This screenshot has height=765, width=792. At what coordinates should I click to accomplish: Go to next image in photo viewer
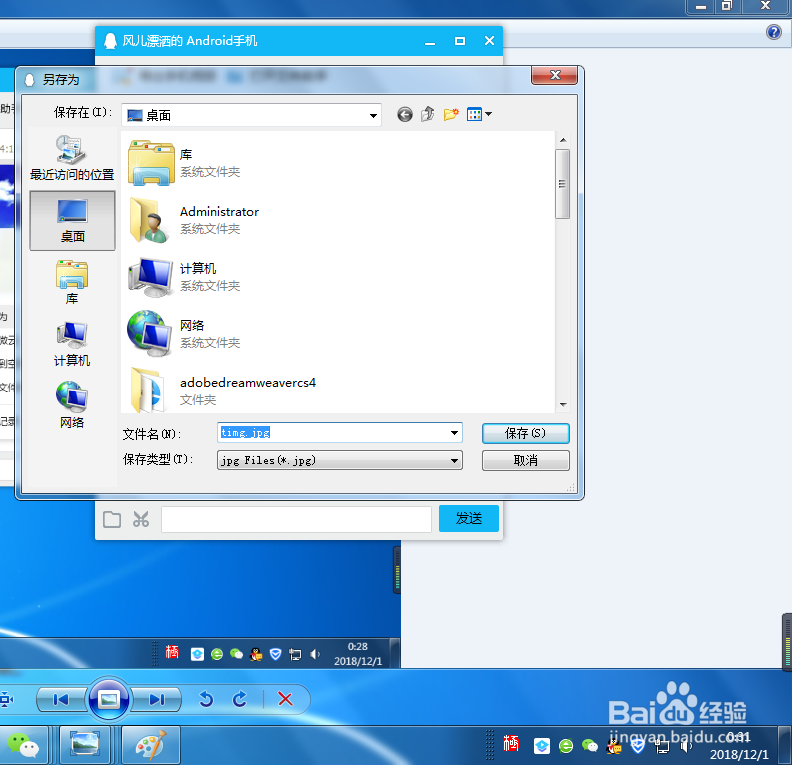[156, 699]
